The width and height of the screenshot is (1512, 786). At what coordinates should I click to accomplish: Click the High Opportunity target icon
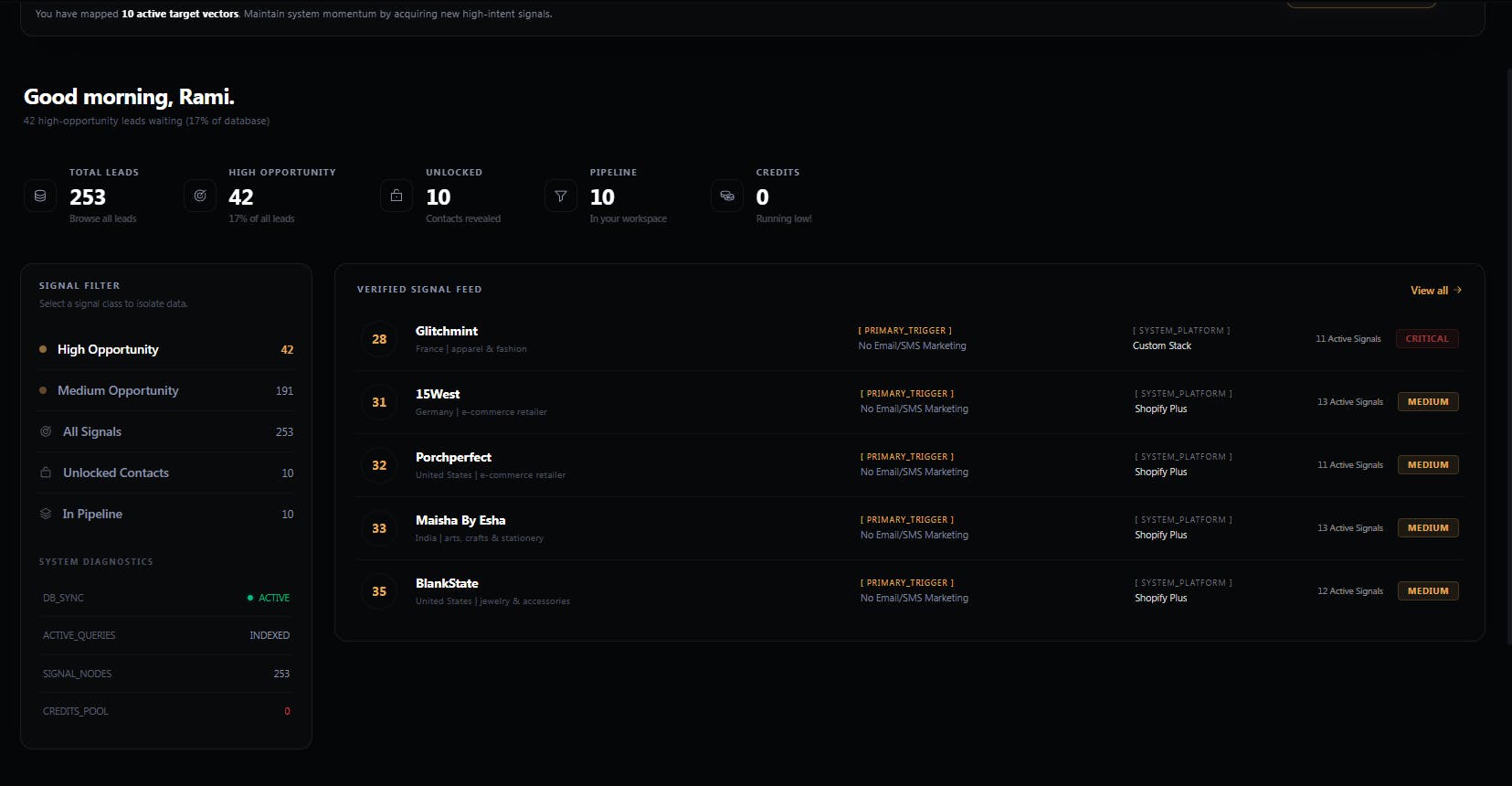[200, 196]
